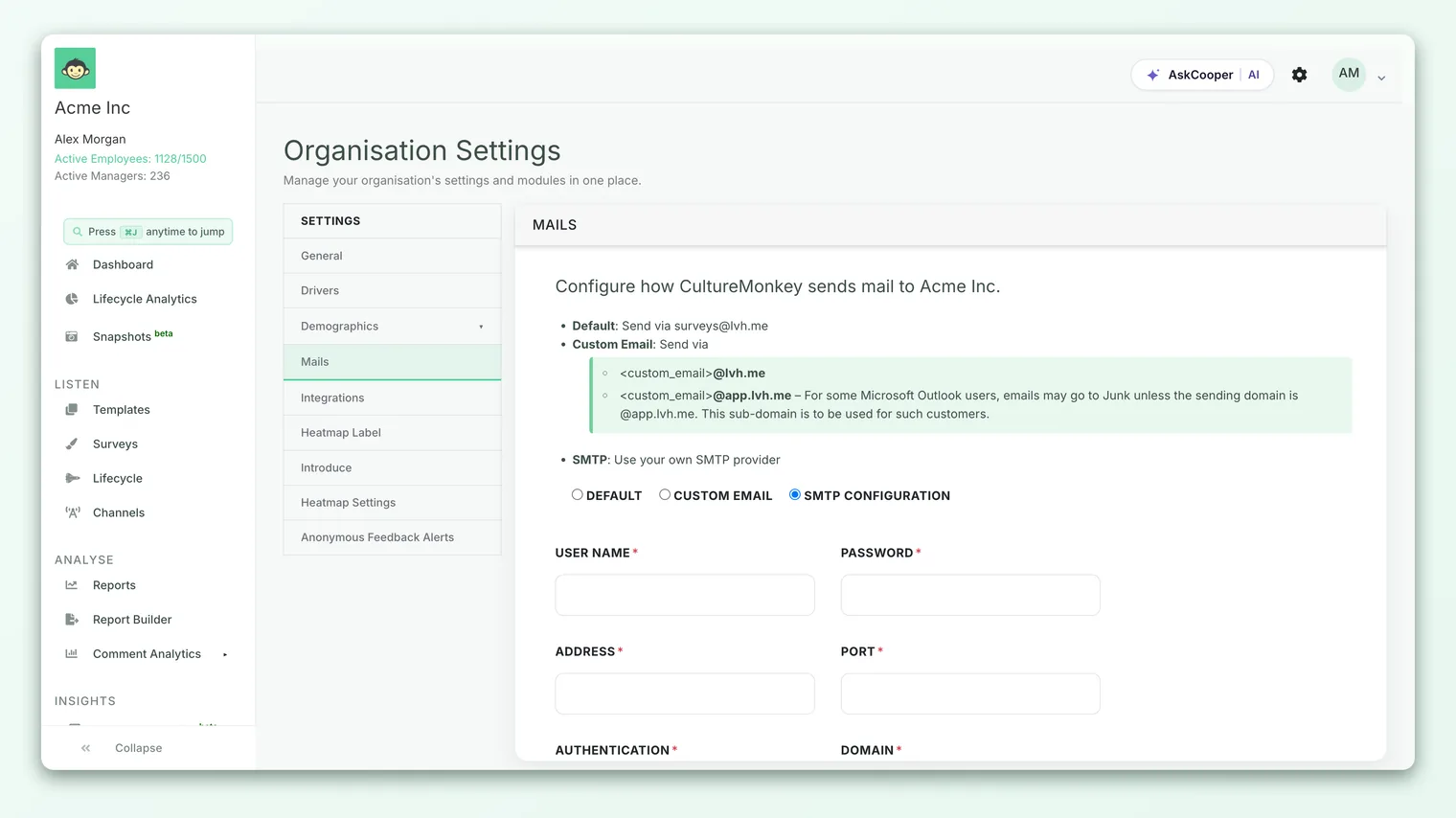Image resolution: width=1456 pixels, height=818 pixels.
Task: Select the DEFAULT radio option
Action: point(577,494)
